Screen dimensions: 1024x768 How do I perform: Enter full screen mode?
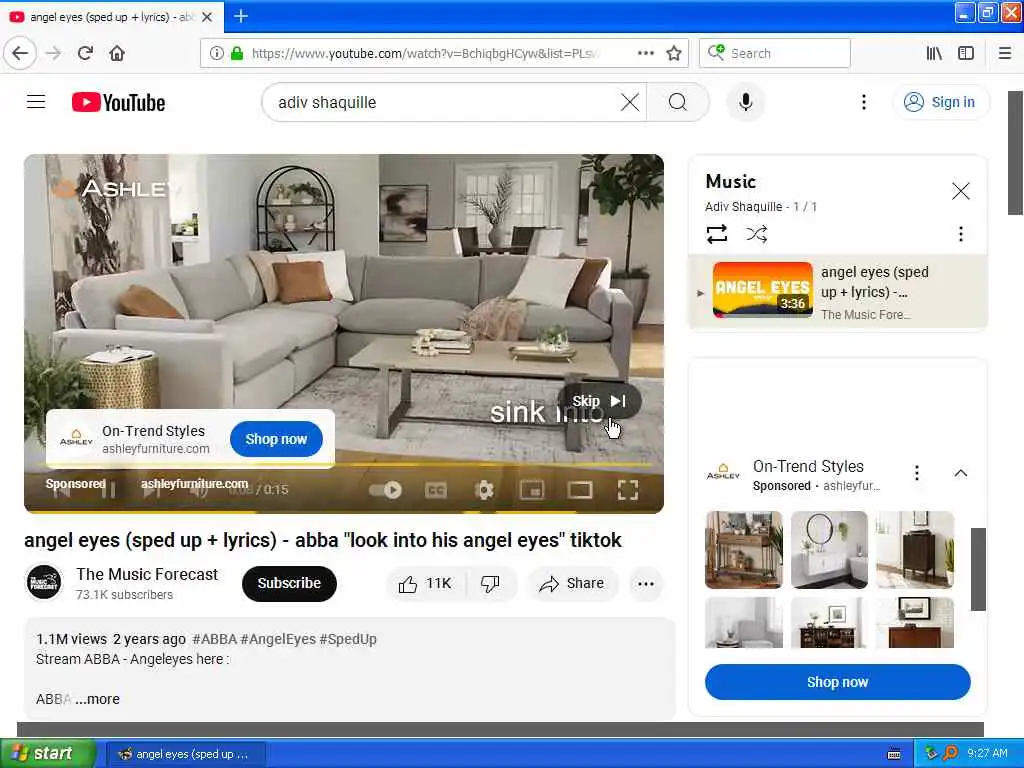pyautogui.click(x=628, y=490)
